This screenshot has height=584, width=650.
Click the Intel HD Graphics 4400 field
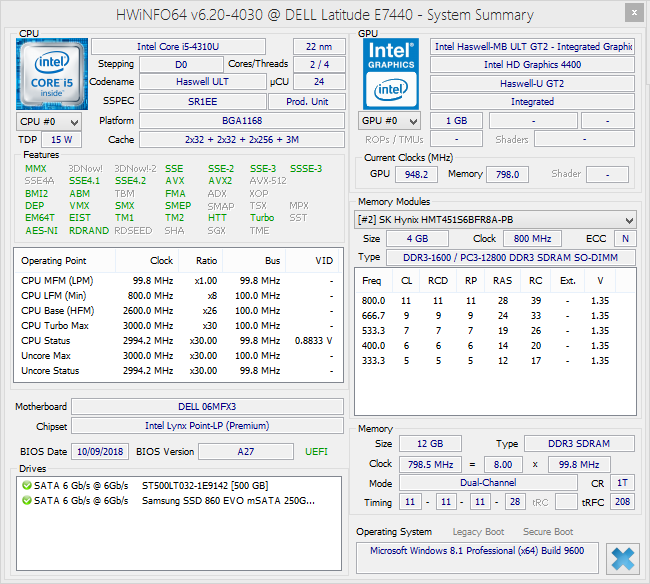(x=532, y=65)
